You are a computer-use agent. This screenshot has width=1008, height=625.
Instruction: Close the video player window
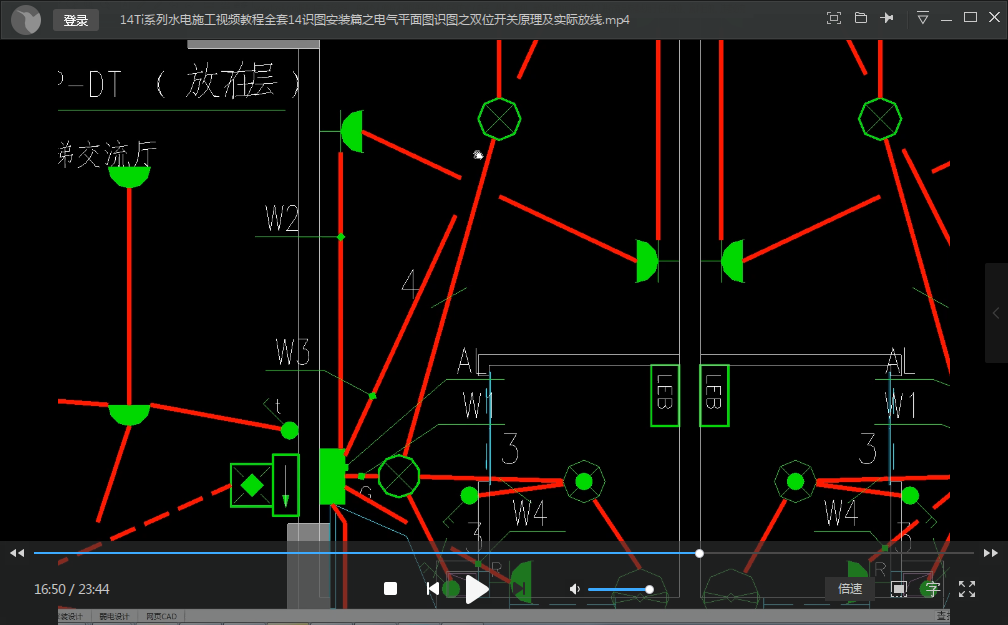click(994, 18)
